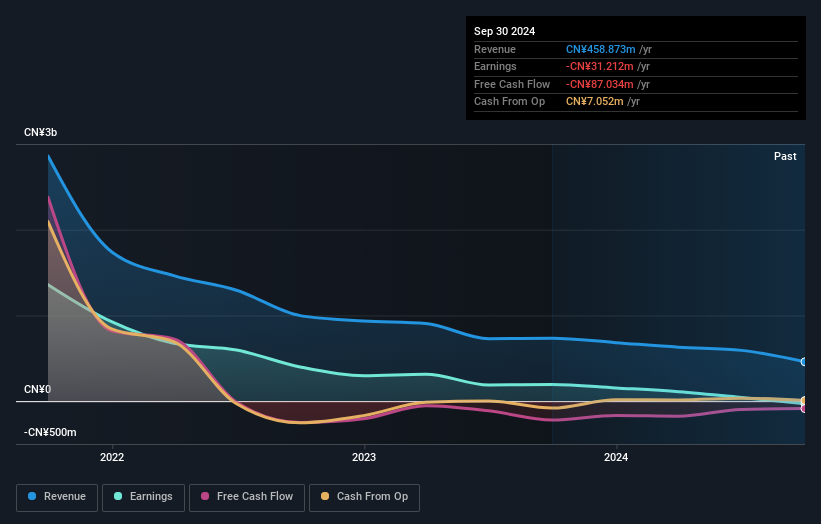
Task: Select the 2024 x-axis label
Action: (616, 457)
